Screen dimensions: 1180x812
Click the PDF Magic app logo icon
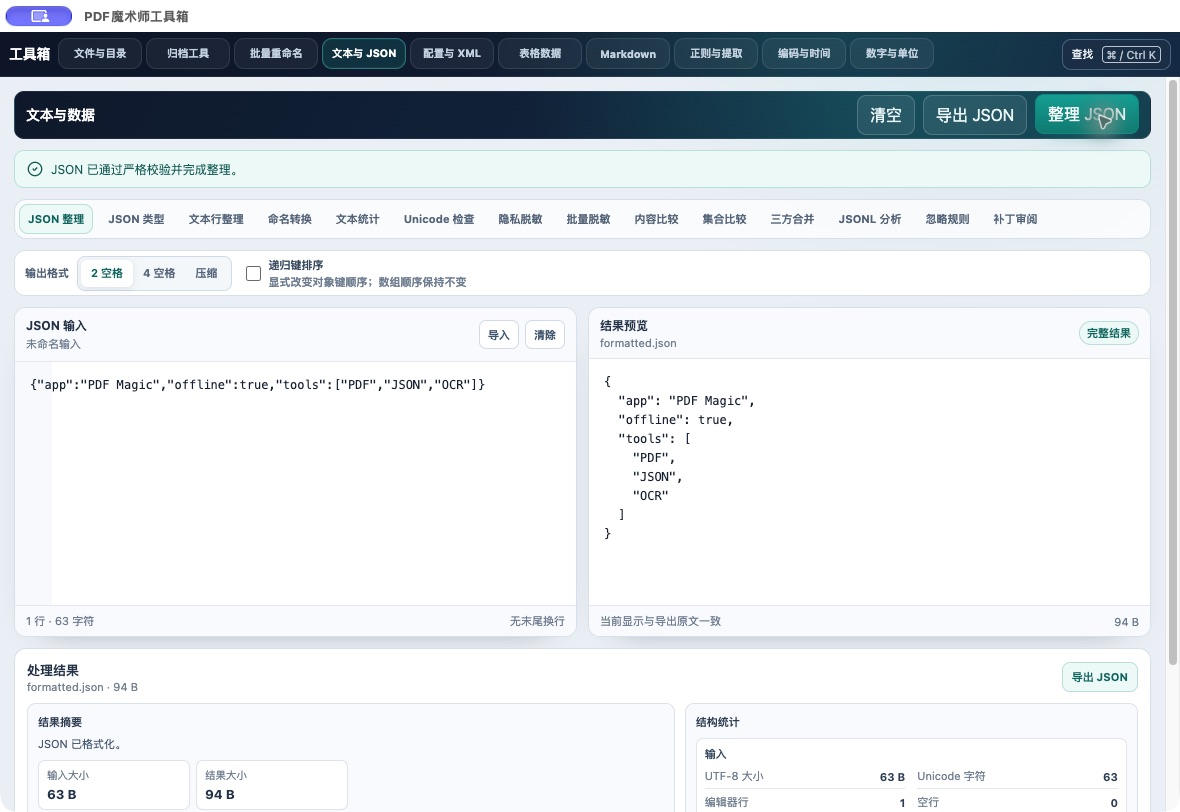(x=39, y=16)
